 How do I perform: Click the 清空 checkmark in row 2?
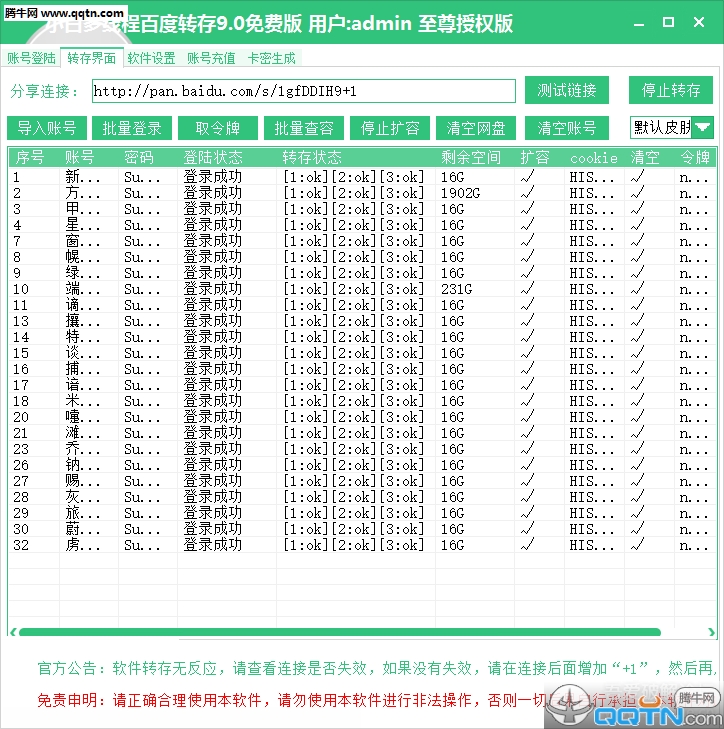(x=638, y=192)
